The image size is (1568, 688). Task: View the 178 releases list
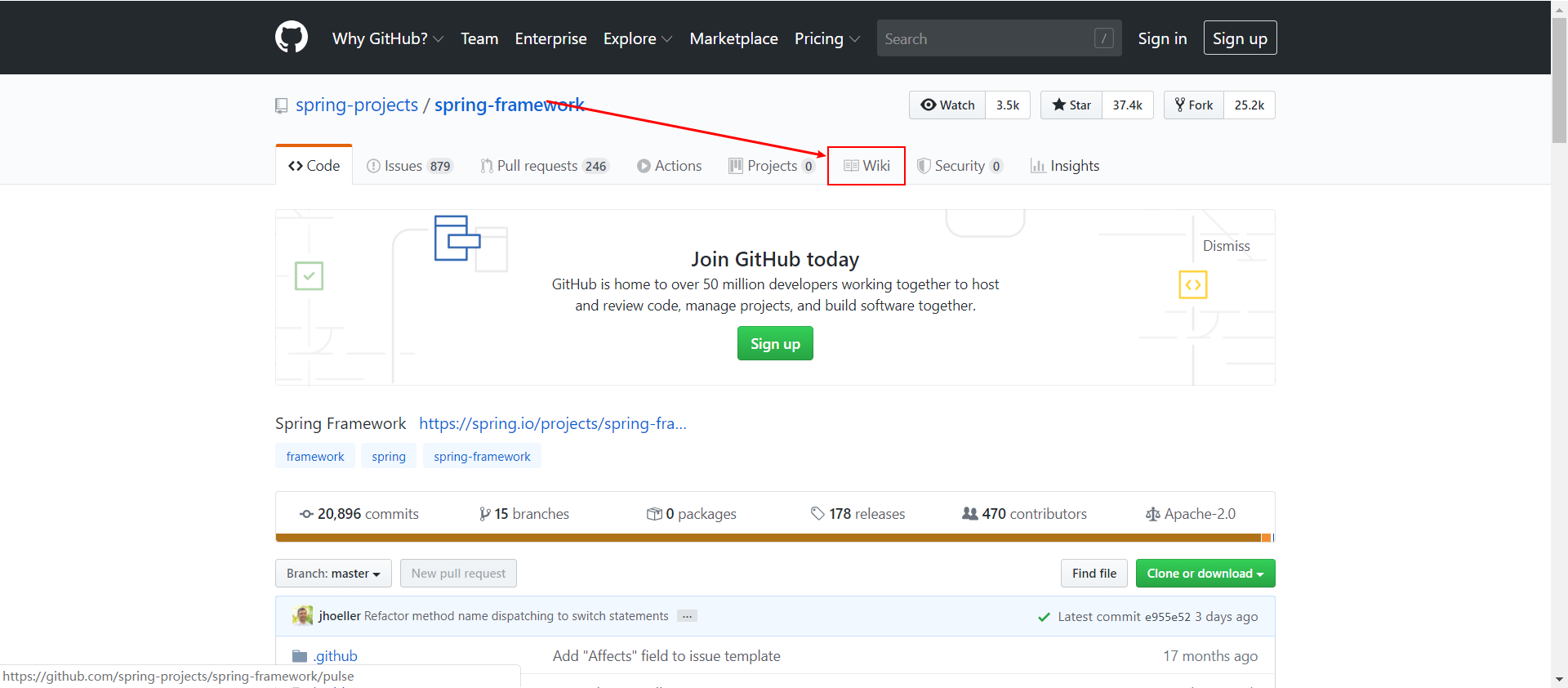858,513
